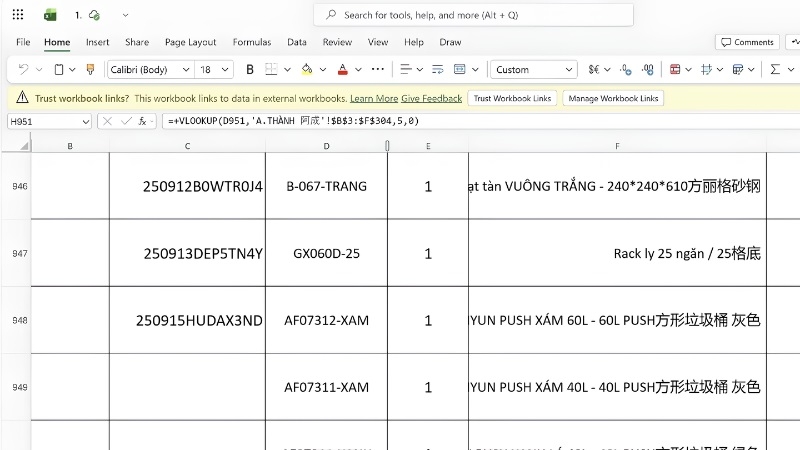Open the app launcher waffle icon
This screenshot has width=800, height=450.
pos(18,15)
